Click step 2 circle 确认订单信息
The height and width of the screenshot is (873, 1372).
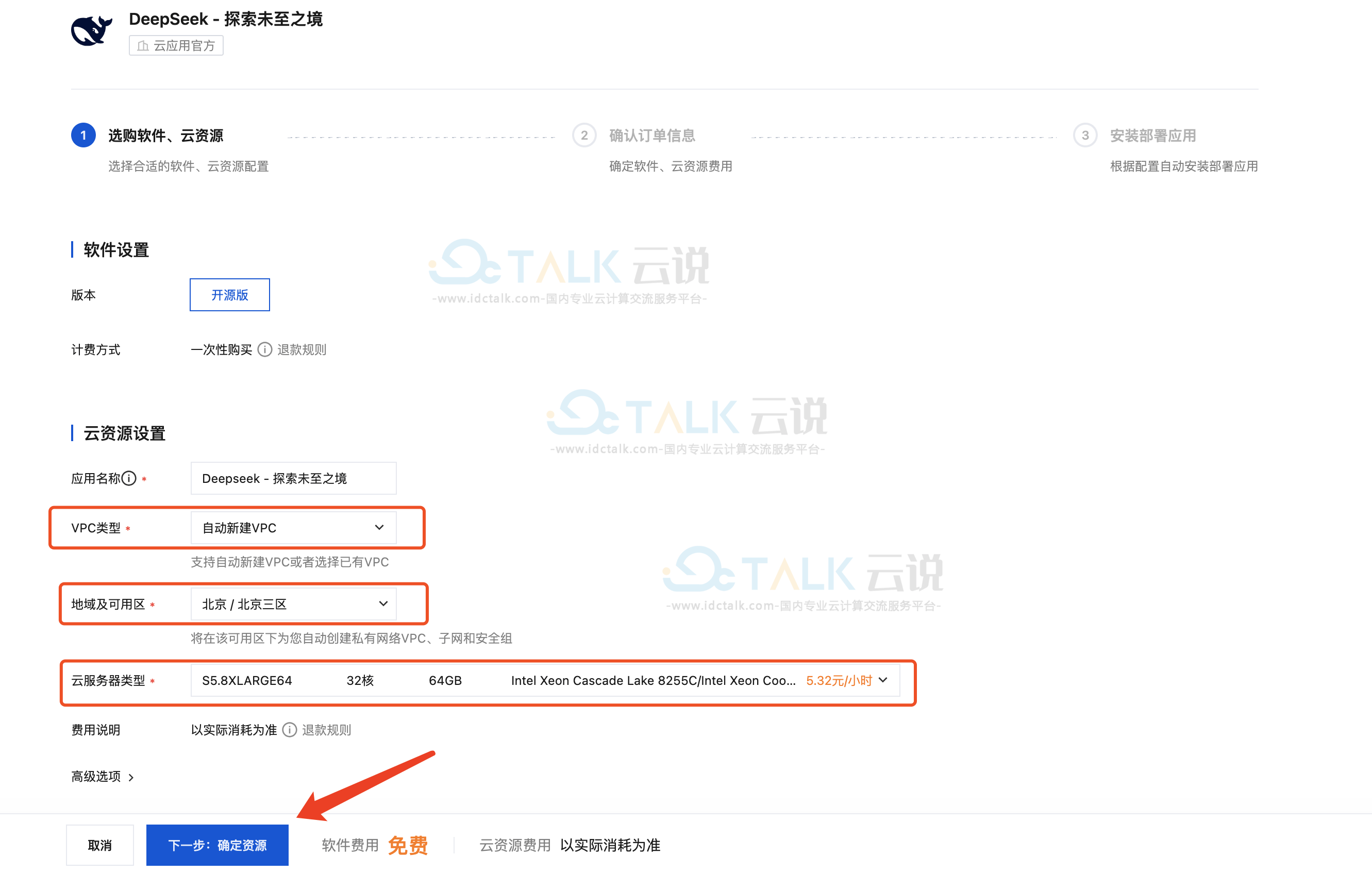tap(584, 135)
